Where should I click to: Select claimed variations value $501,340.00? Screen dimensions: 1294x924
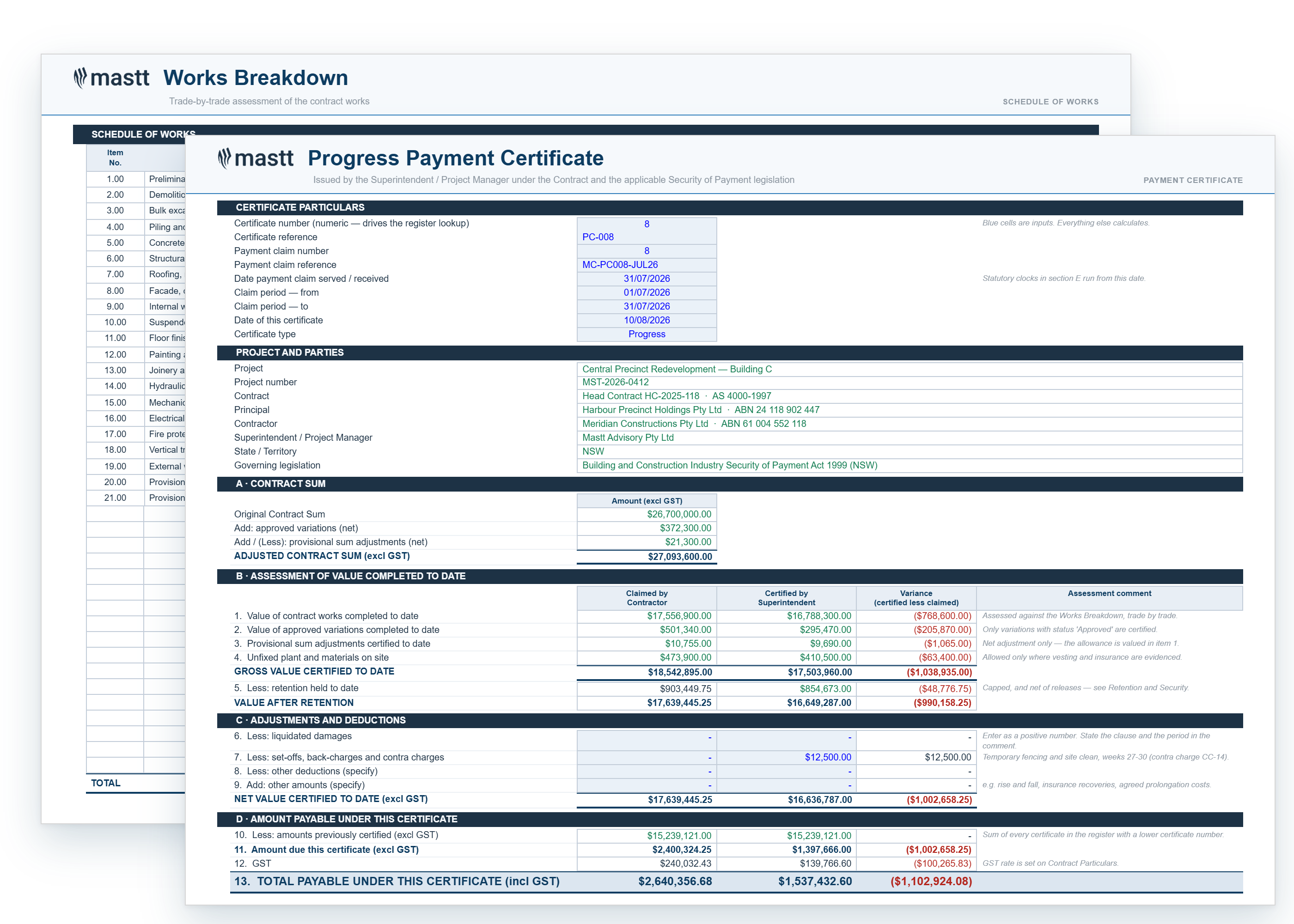[647, 630]
